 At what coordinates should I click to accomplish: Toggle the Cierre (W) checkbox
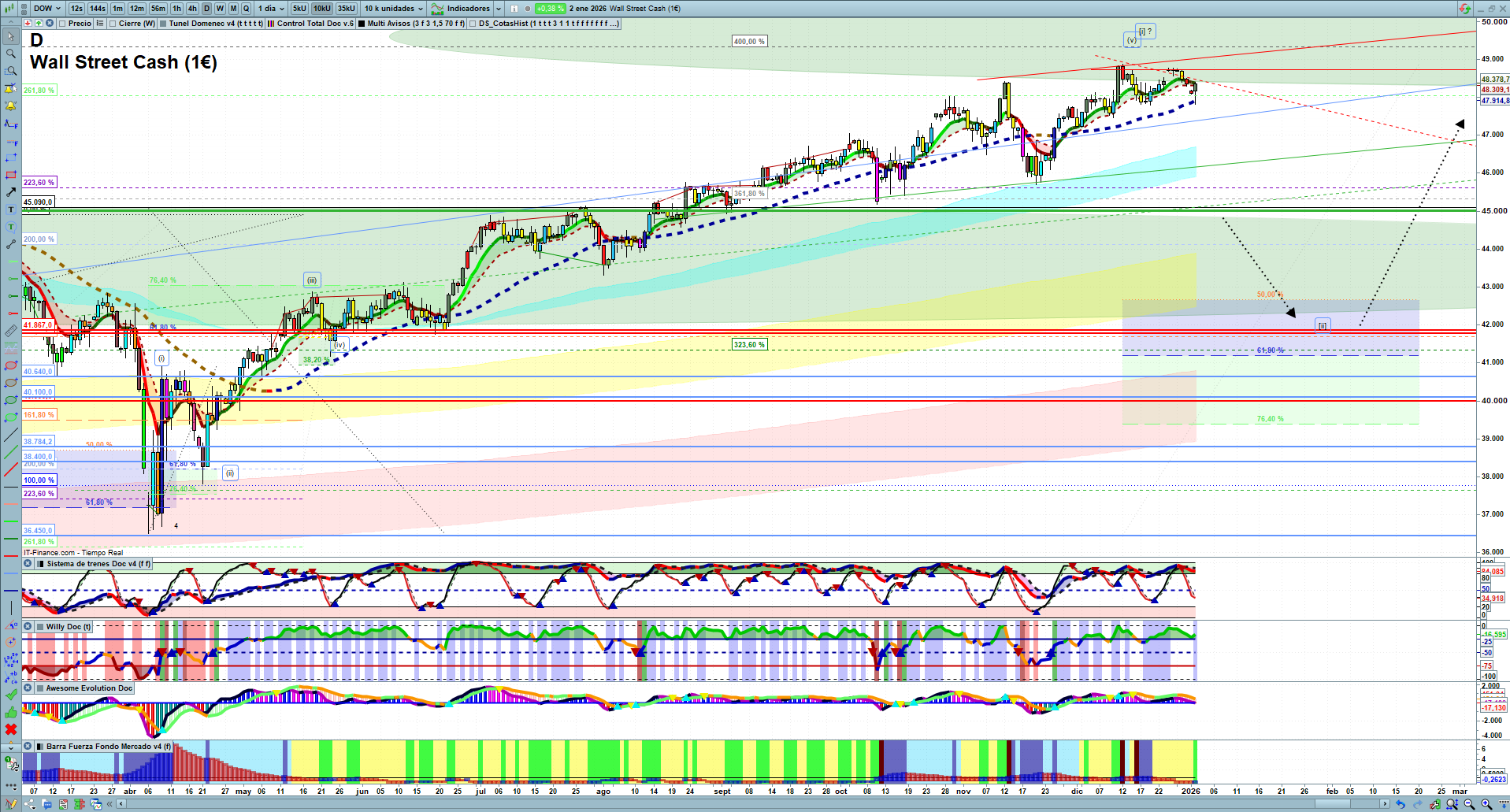pos(113,24)
